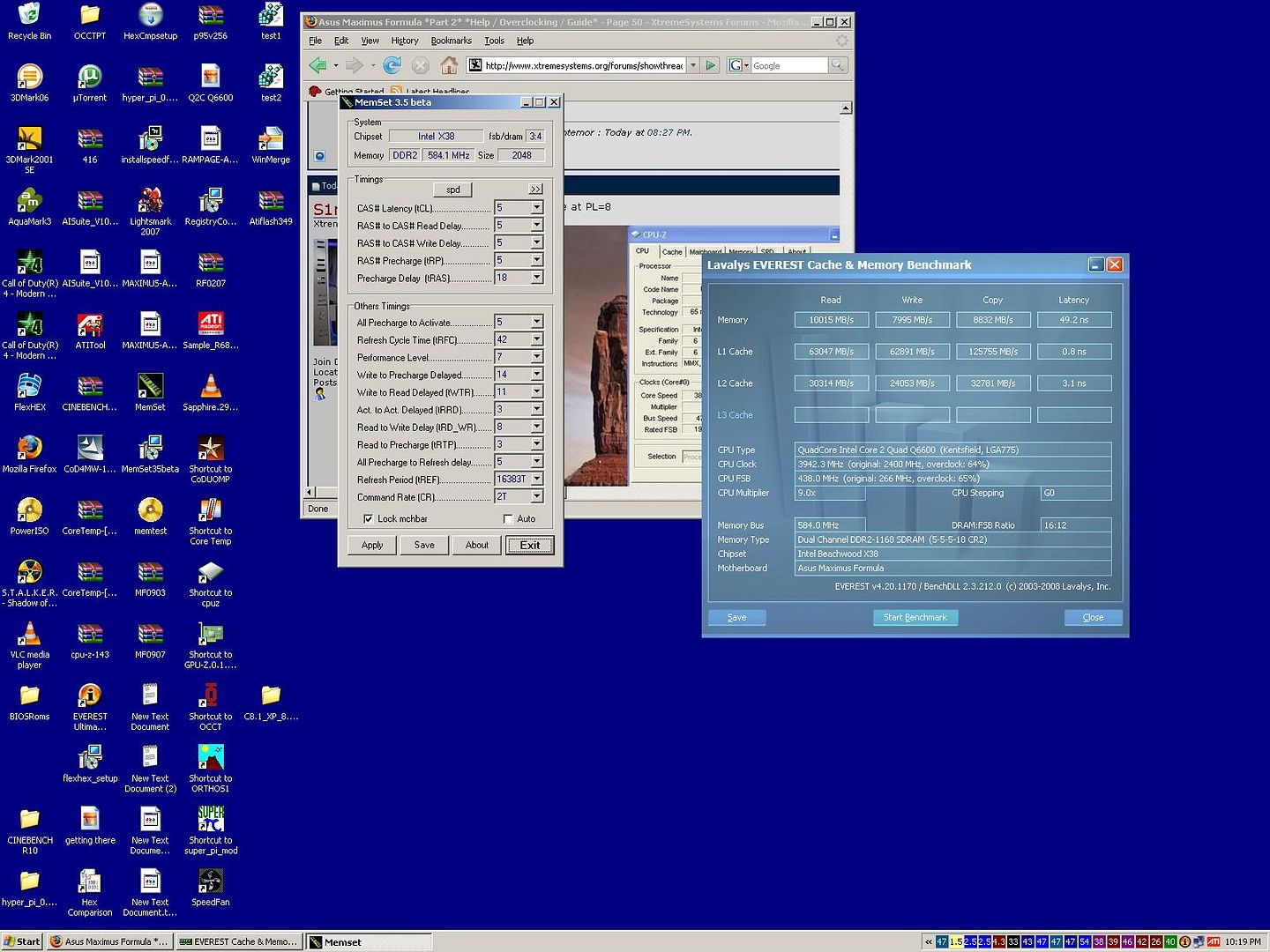Click the Close button in EVEREST benchmark
The height and width of the screenshot is (952, 1270).
pyautogui.click(x=1093, y=617)
